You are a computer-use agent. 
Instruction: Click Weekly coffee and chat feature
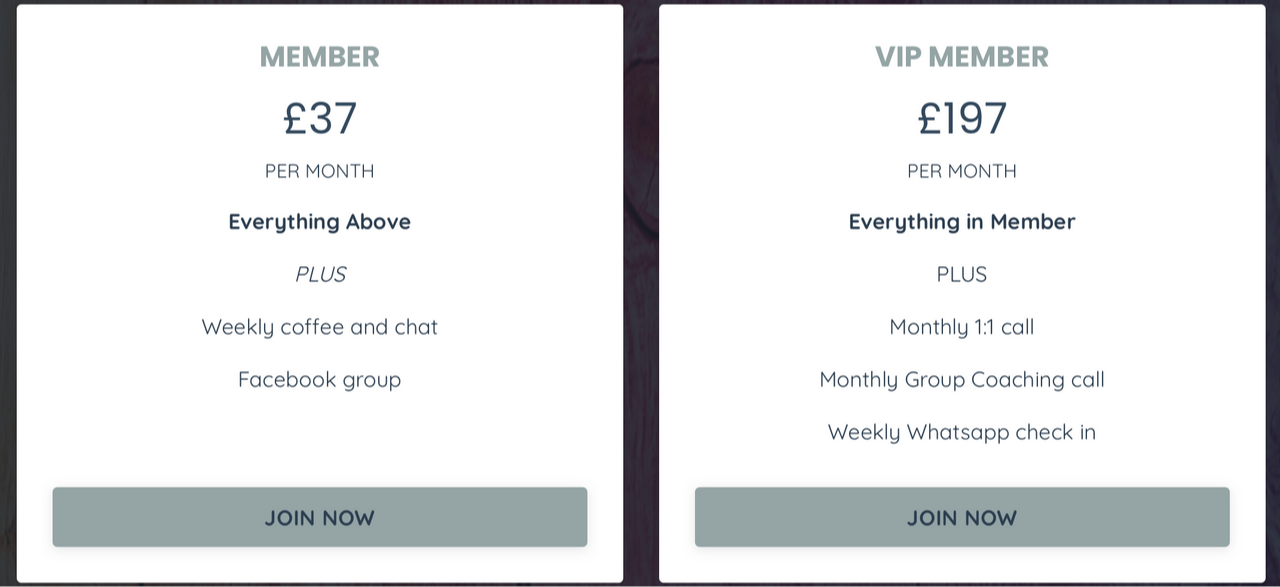(320, 327)
